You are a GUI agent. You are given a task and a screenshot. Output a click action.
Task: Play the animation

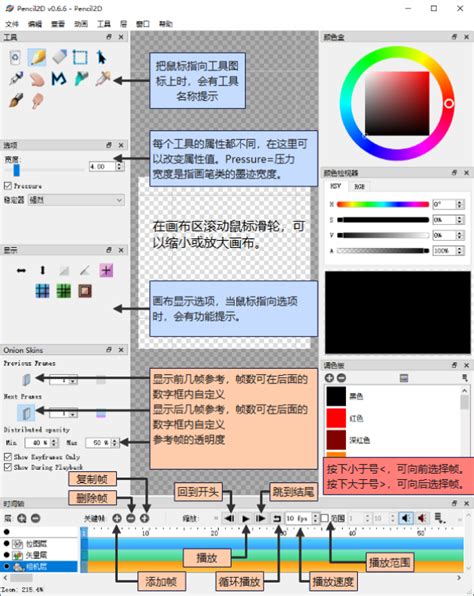[246, 518]
